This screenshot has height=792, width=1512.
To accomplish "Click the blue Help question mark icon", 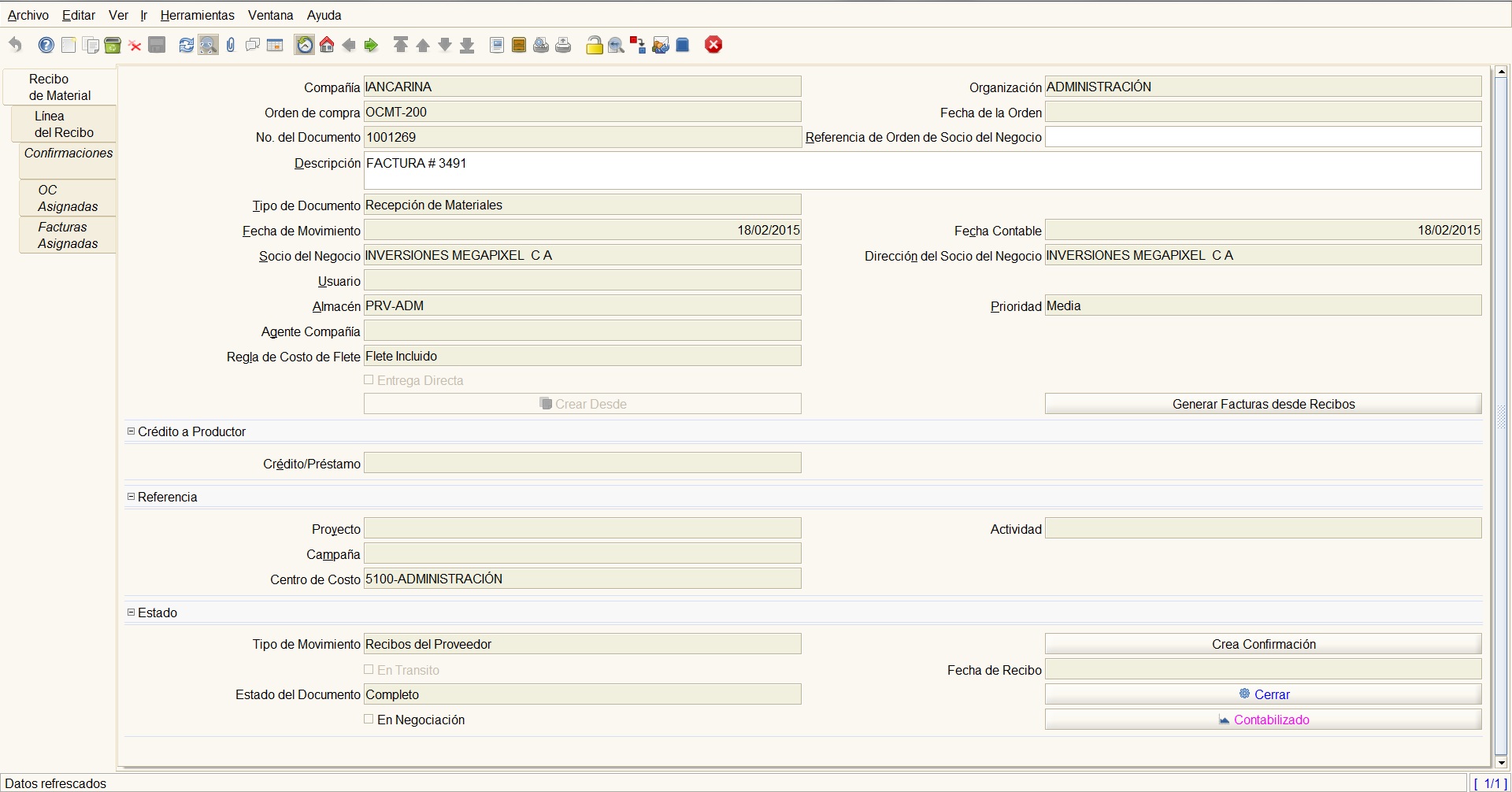I will [46, 45].
